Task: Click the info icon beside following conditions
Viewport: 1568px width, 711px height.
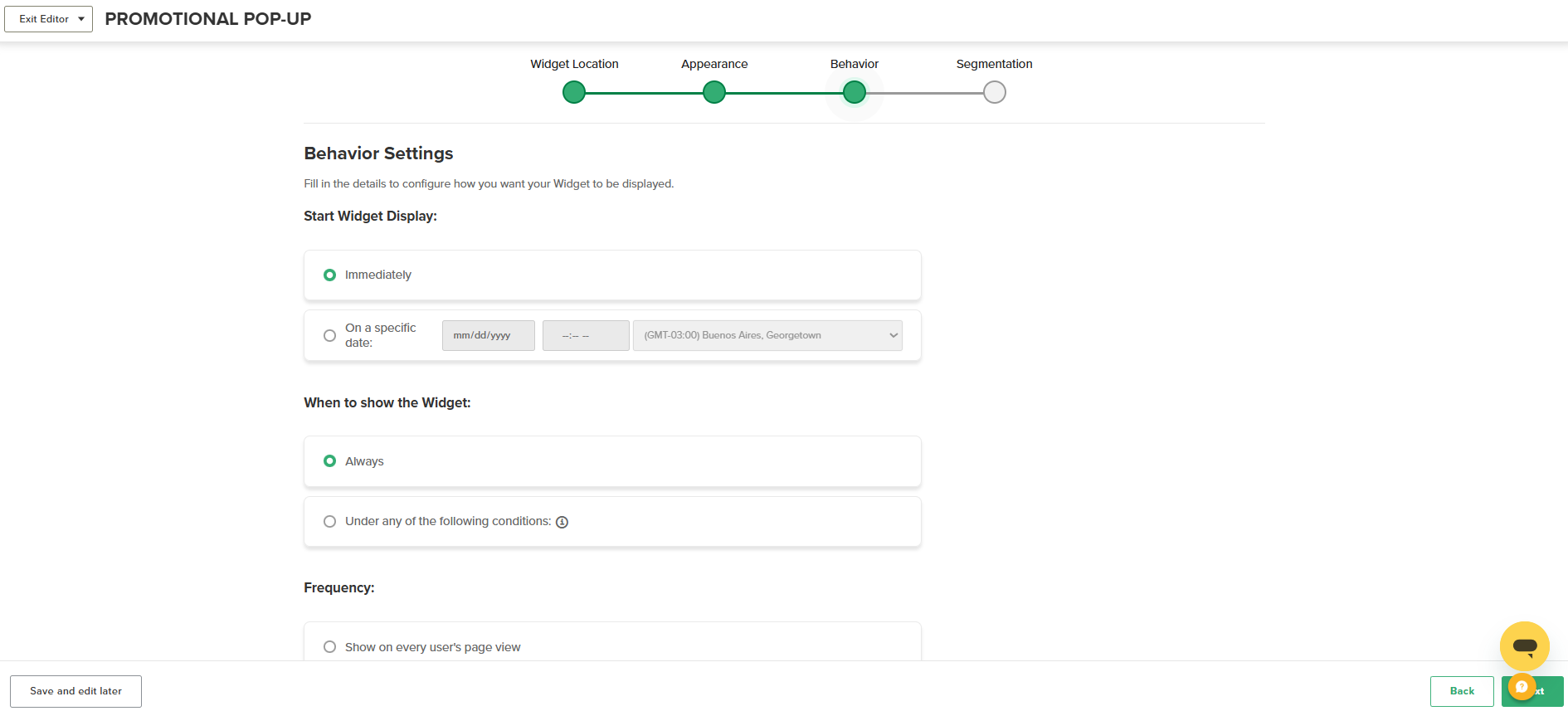Action: click(x=562, y=522)
